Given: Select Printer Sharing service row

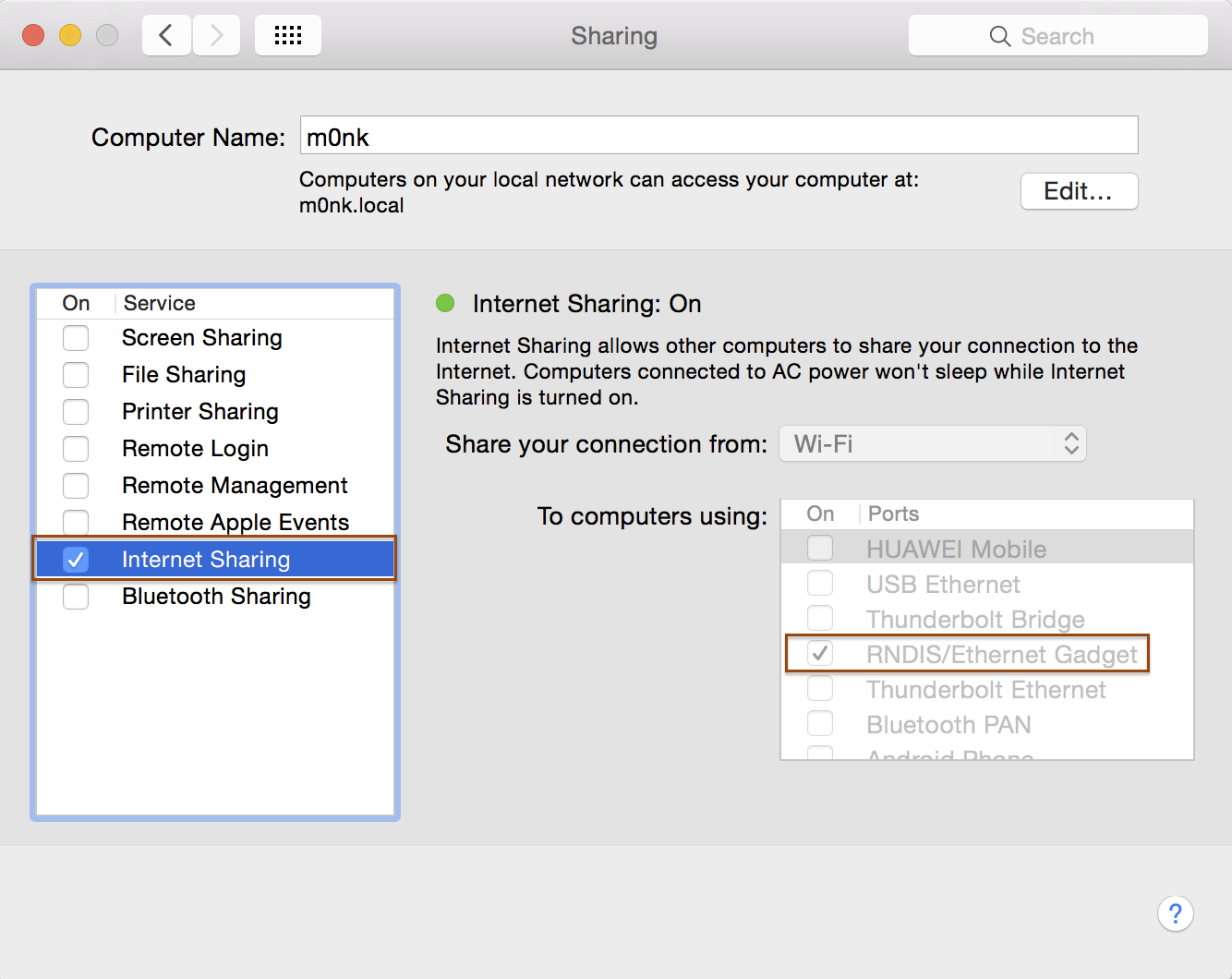Looking at the screenshot, I should click(x=215, y=412).
